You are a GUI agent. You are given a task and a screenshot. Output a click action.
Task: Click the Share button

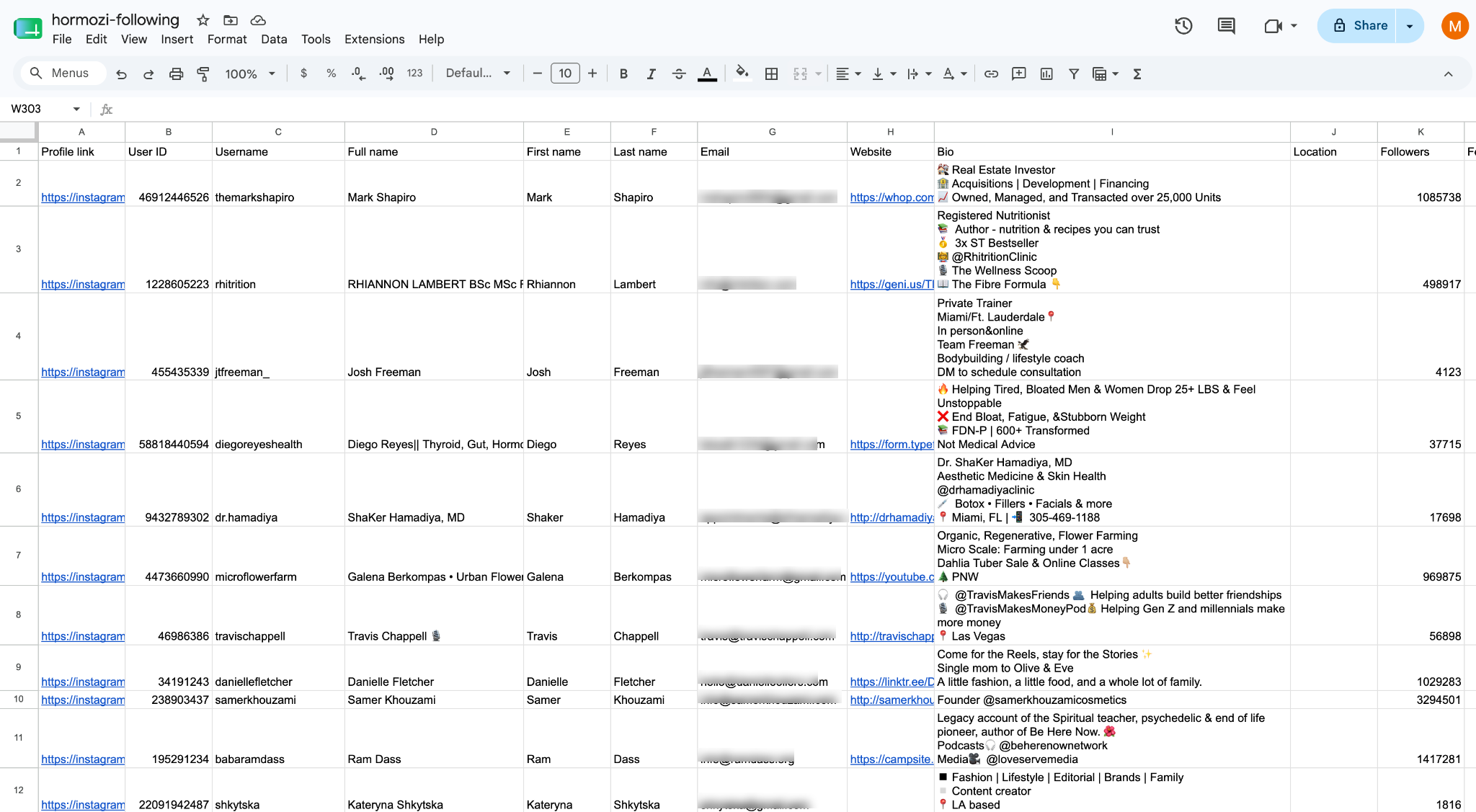(1357, 26)
